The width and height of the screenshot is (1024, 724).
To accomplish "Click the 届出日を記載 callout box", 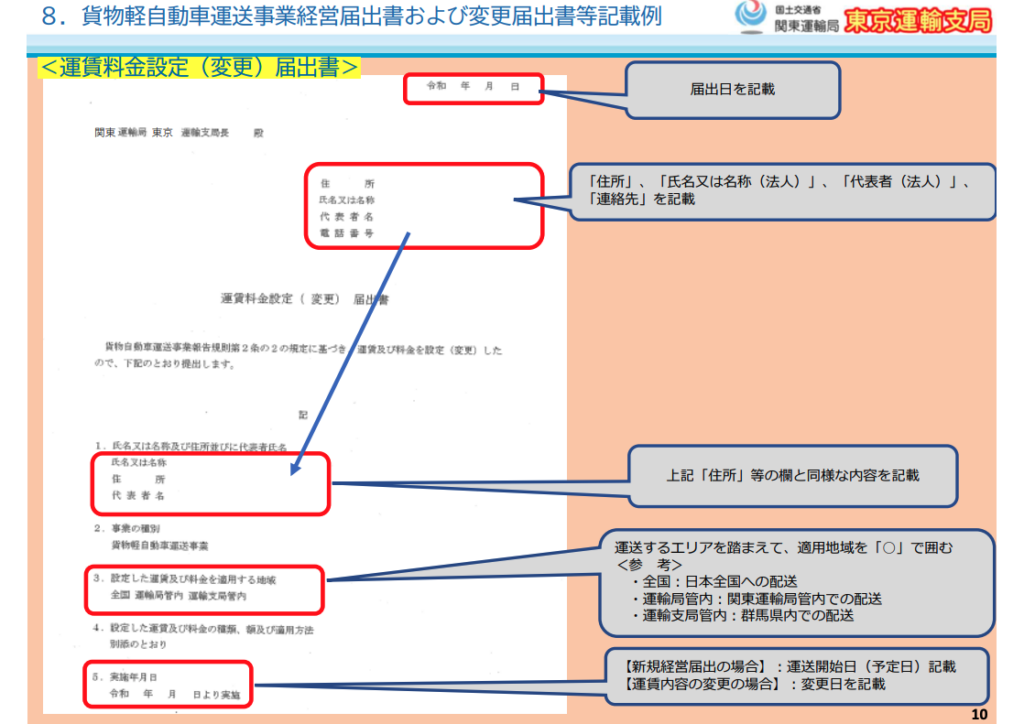I will 732,89.
